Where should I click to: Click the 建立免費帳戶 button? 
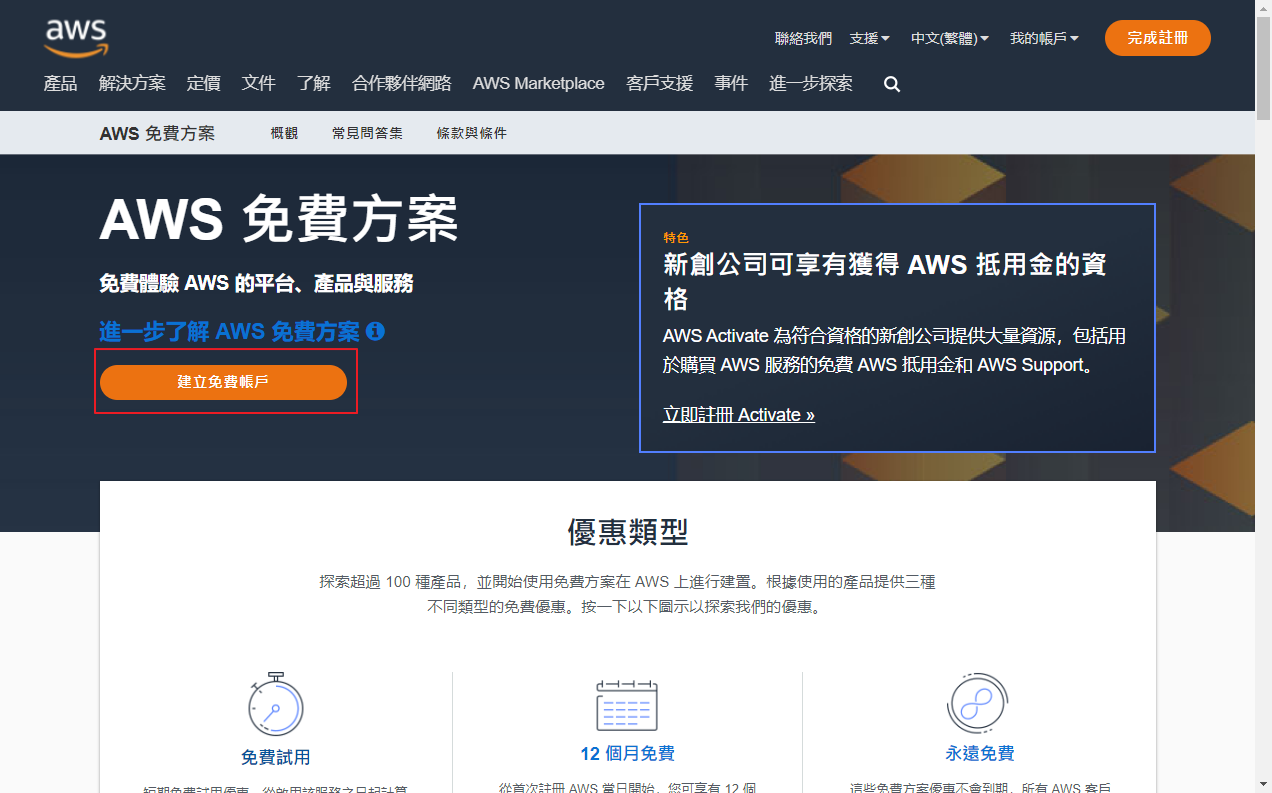point(223,382)
